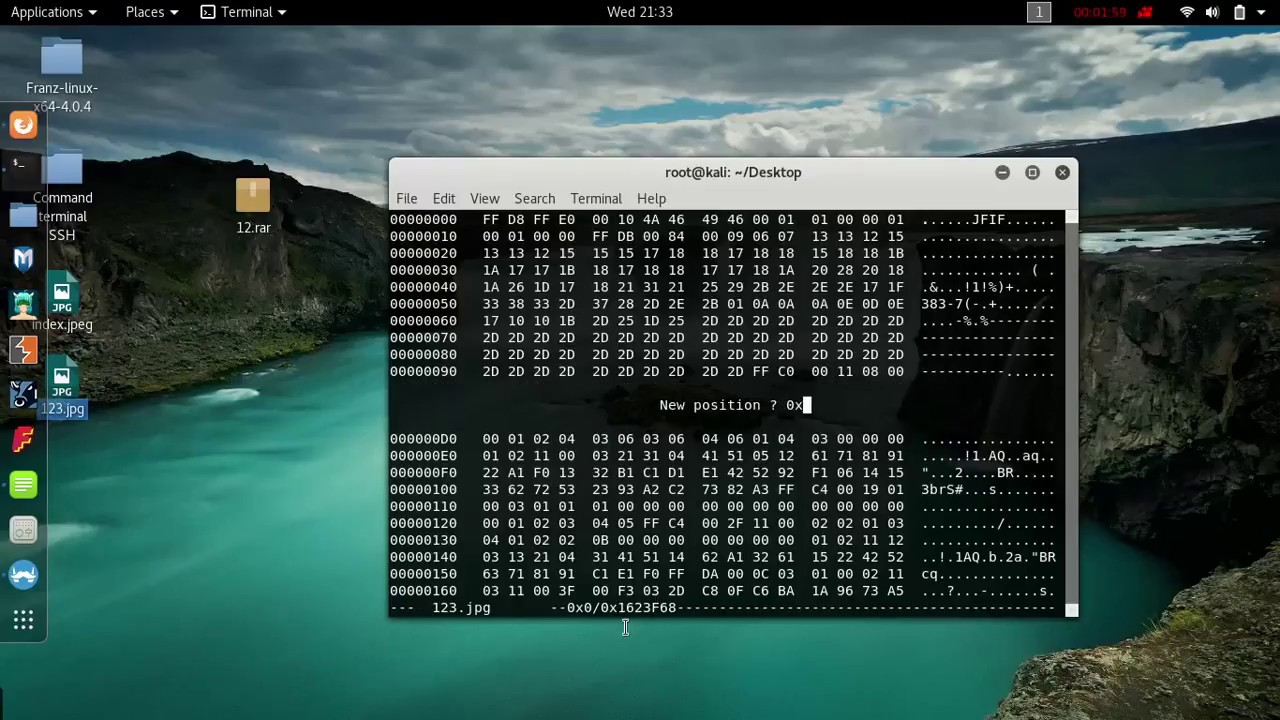The image size is (1280, 720).
Task: Click the 00000160 offset row
Action: 423,591
